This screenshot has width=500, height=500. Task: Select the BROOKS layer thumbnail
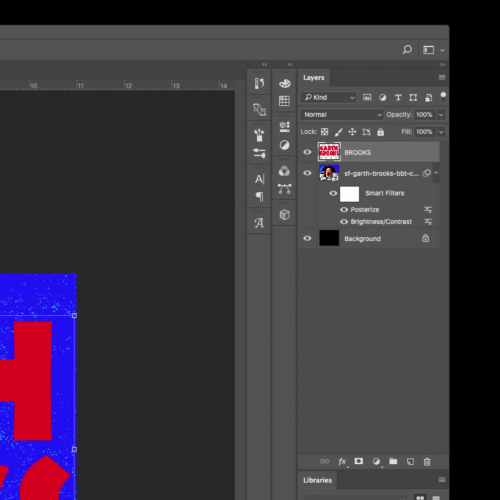[329, 152]
